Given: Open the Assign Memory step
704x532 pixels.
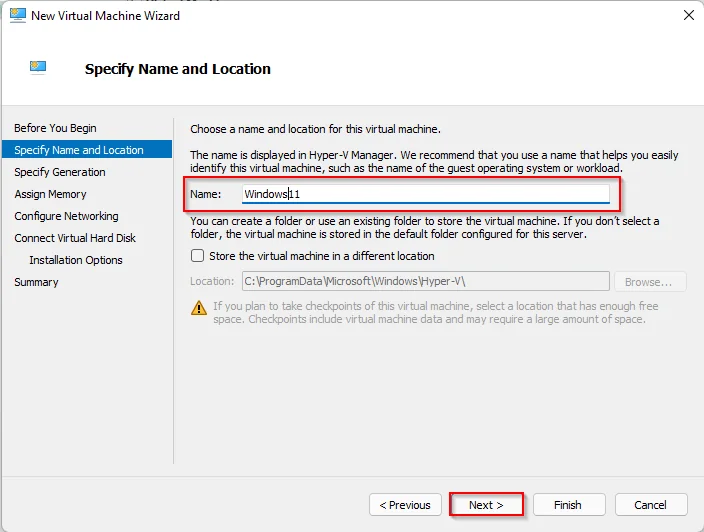Looking at the screenshot, I should point(50,194).
